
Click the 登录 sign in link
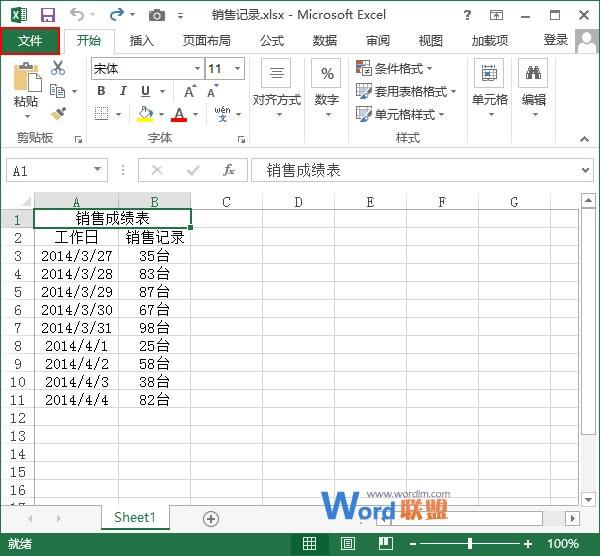point(556,40)
